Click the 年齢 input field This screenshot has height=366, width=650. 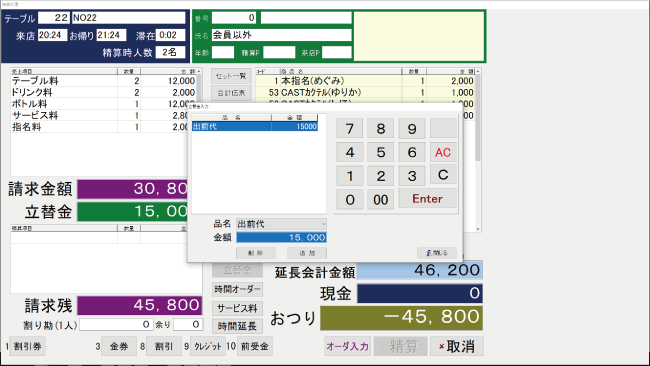tap(223, 53)
